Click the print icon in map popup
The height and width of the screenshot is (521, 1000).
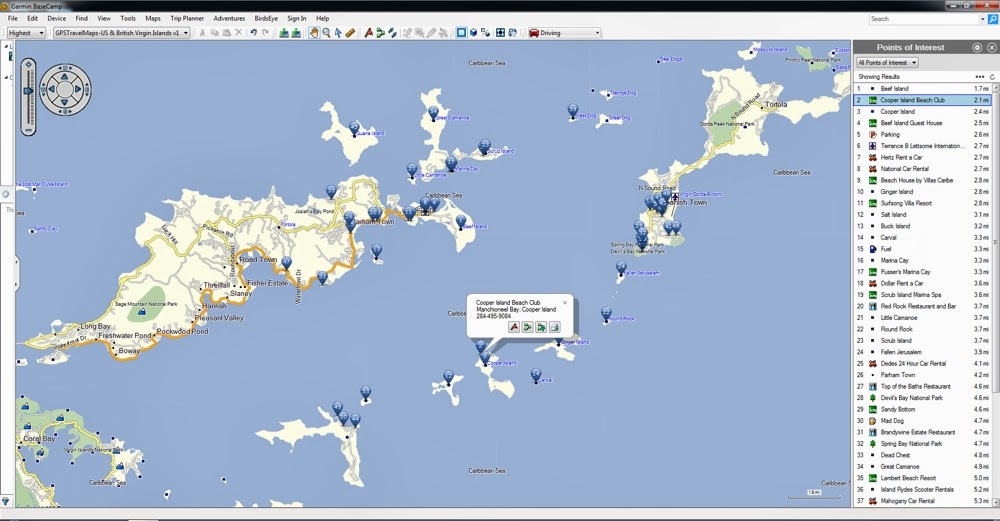pyautogui.click(x=554, y=327)
